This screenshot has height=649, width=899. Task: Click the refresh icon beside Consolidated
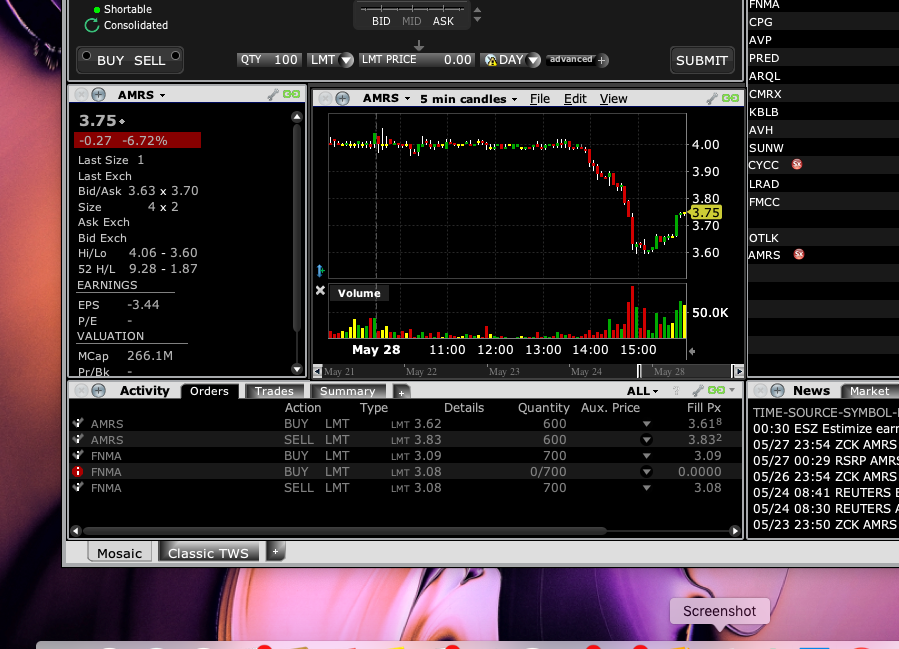pyautogui.click(x=93, y=25)
